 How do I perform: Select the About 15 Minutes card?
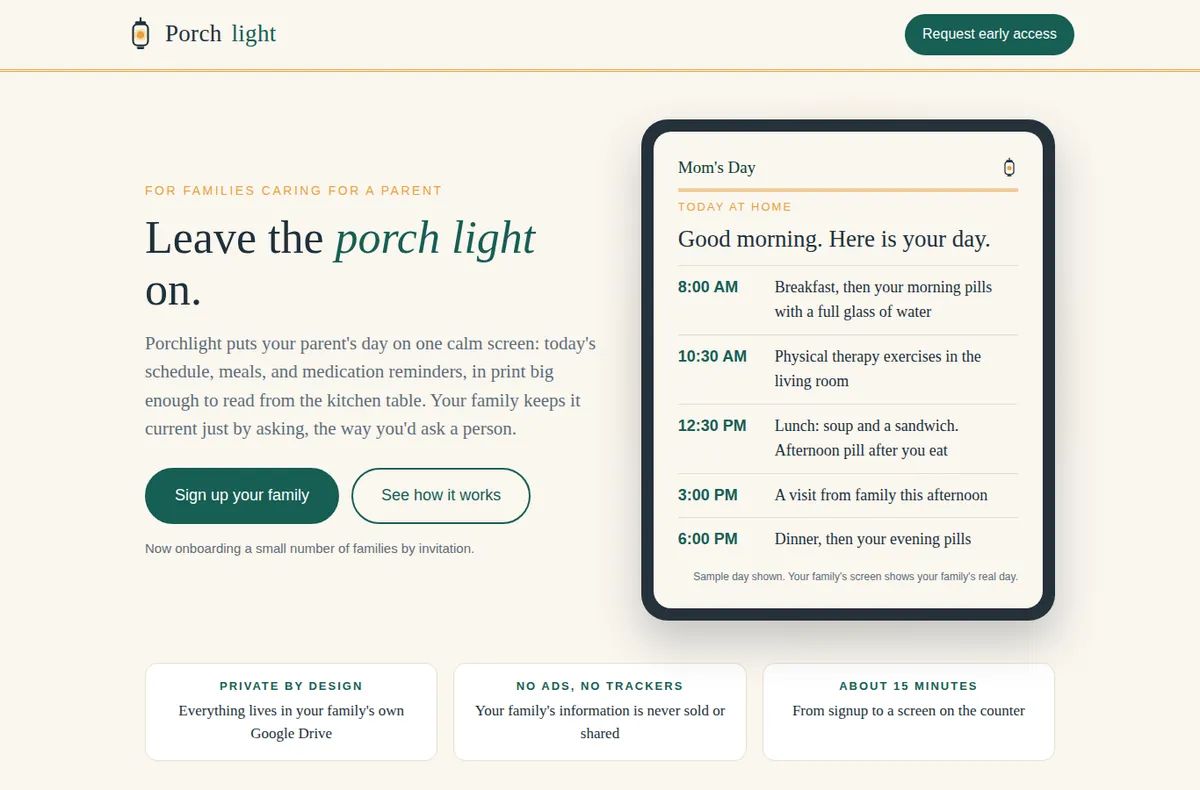point(908,711)
